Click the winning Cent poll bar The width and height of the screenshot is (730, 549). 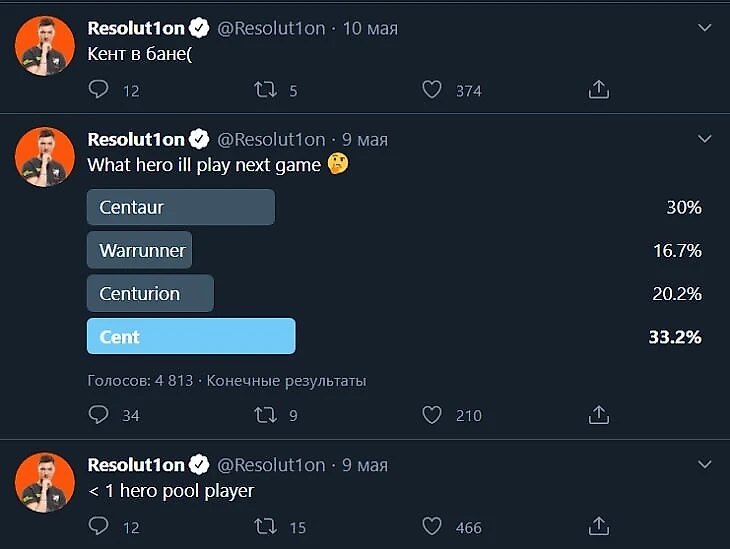click(191, 337)
